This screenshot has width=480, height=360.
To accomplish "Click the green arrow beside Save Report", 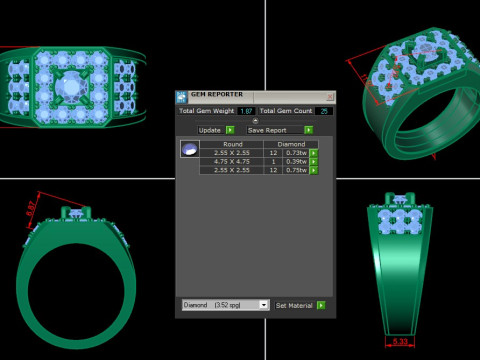I will (309, 130).
